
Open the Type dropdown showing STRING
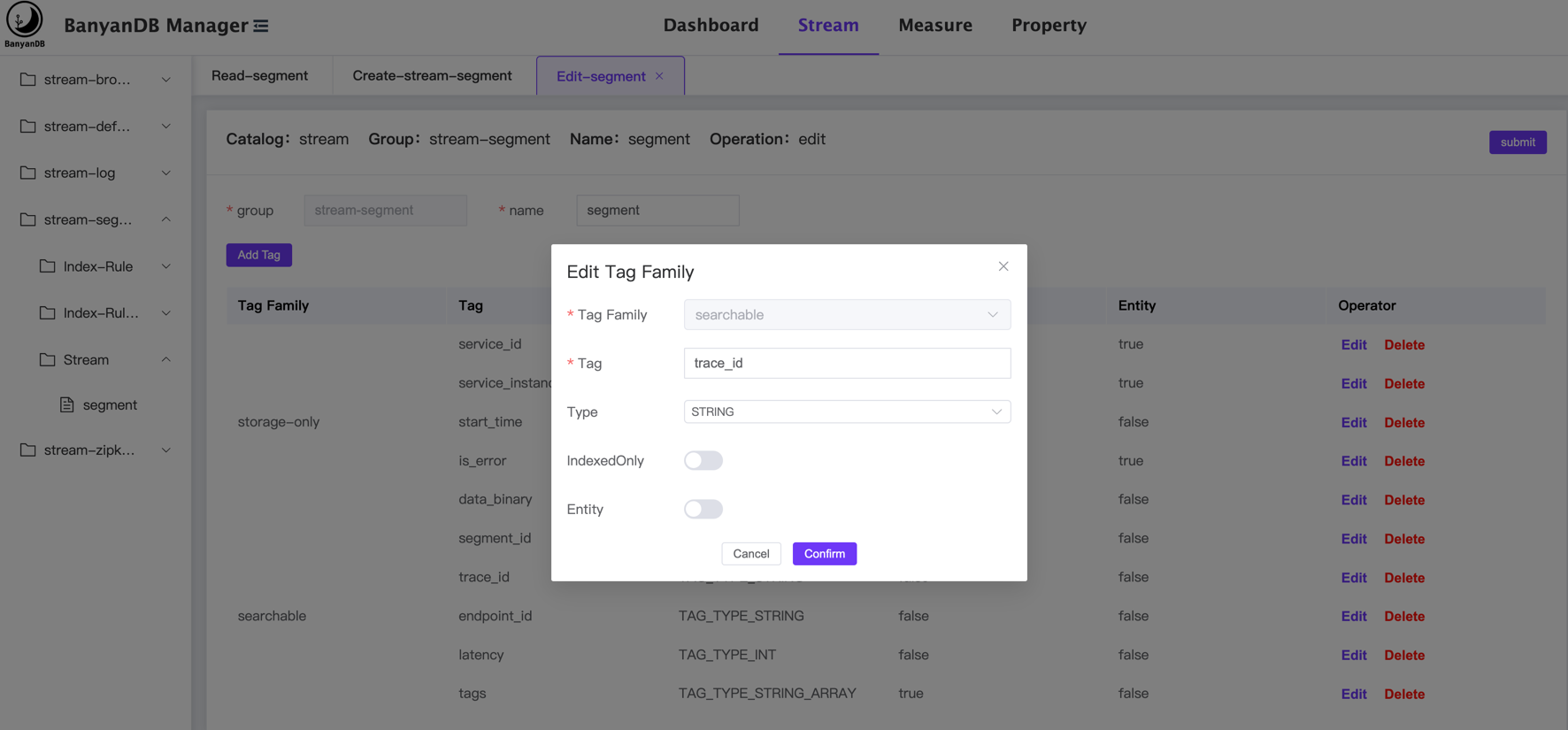click(x=846, y=411)
